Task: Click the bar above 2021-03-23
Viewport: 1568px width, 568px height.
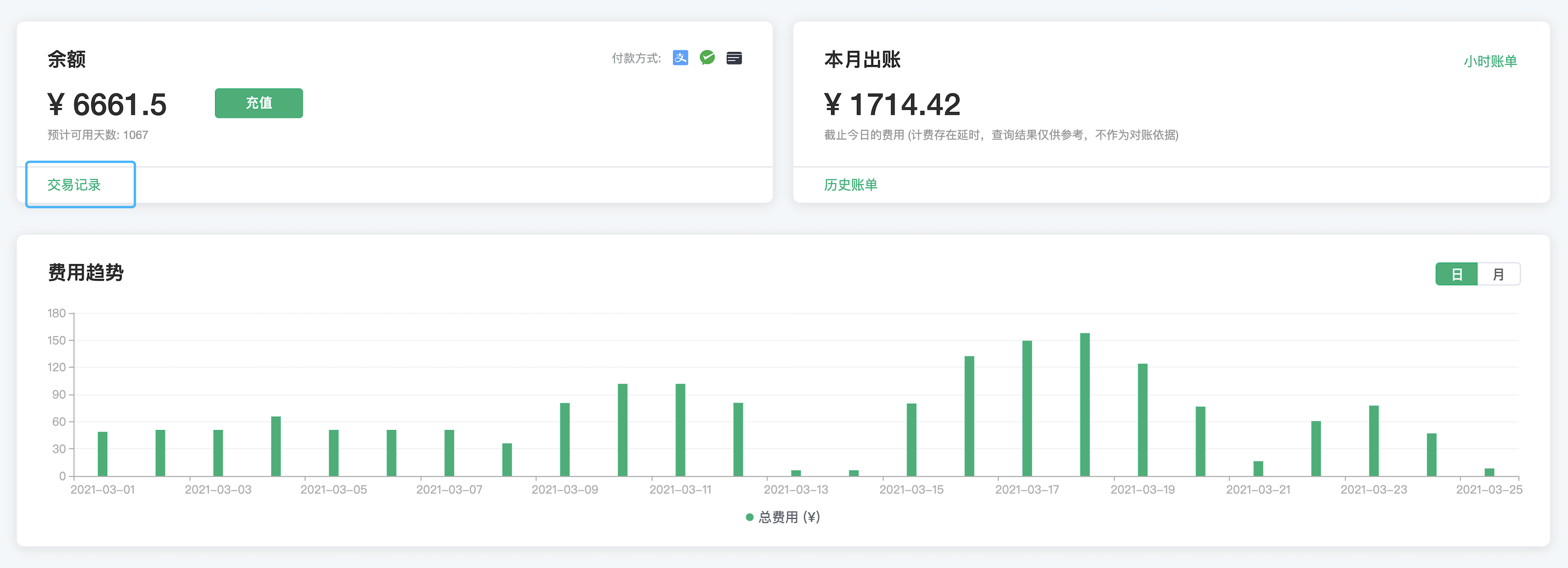Action: click(x=1373, y=440)
